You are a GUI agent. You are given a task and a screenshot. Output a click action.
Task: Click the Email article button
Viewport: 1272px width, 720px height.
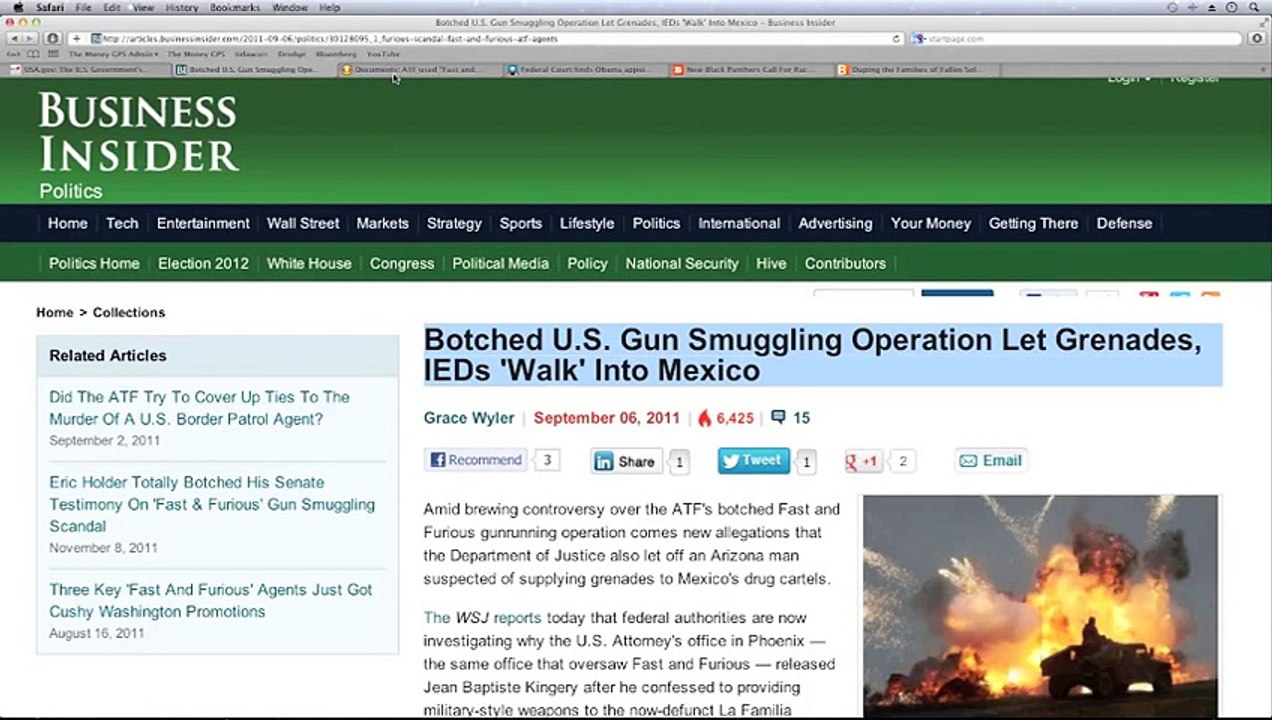click(990, 460)
